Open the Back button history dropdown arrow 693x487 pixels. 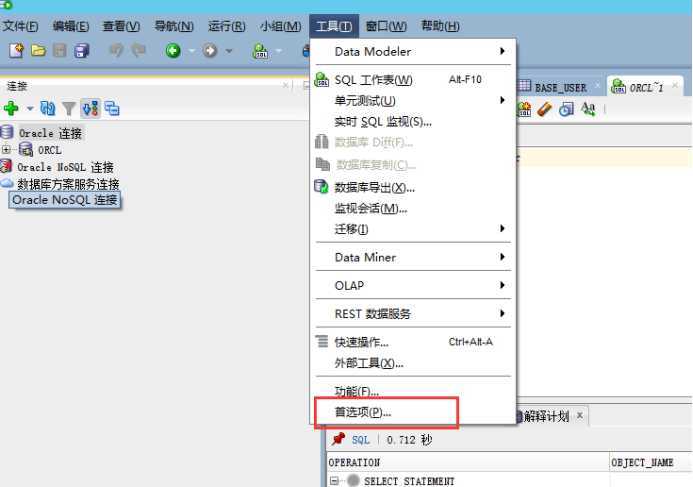pyautogui.click(x=191, y=51)
